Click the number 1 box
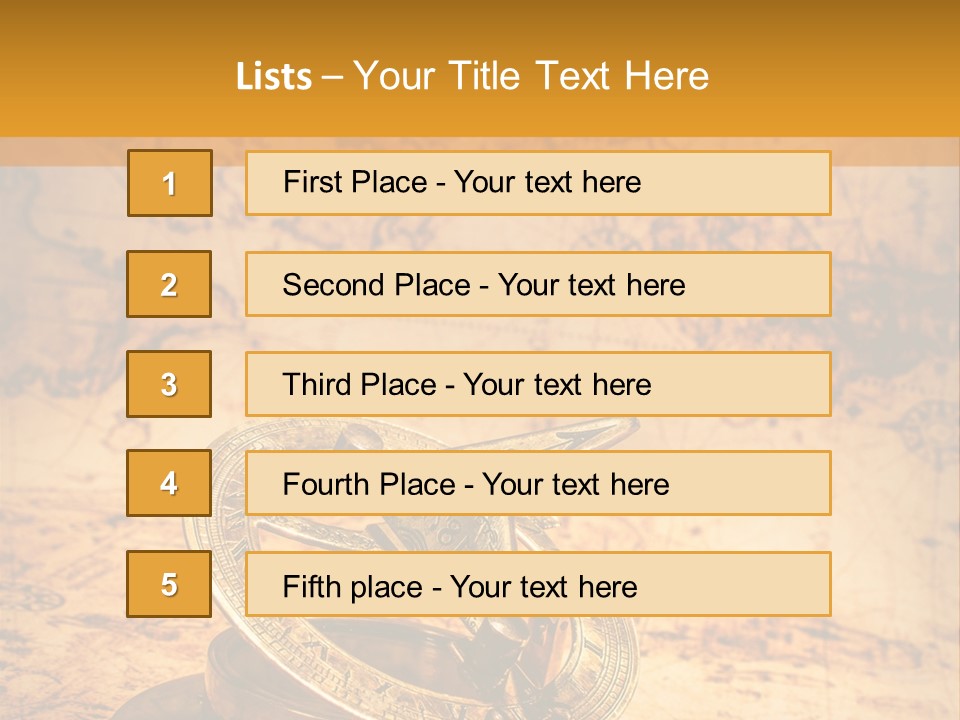The height and width of the screenshot is (720, 960). (170, 183)
